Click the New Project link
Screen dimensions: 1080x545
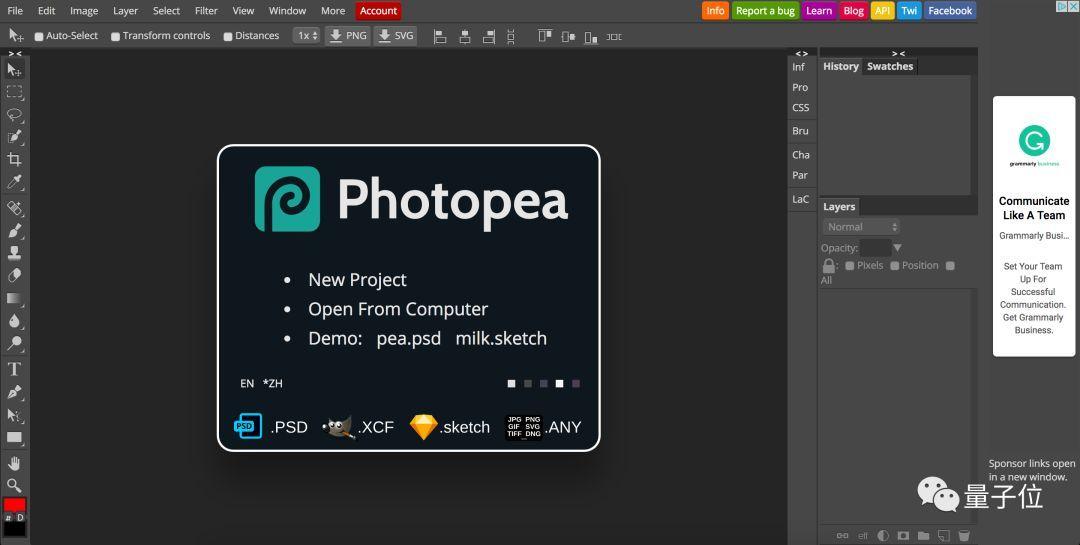click(357, 280)
